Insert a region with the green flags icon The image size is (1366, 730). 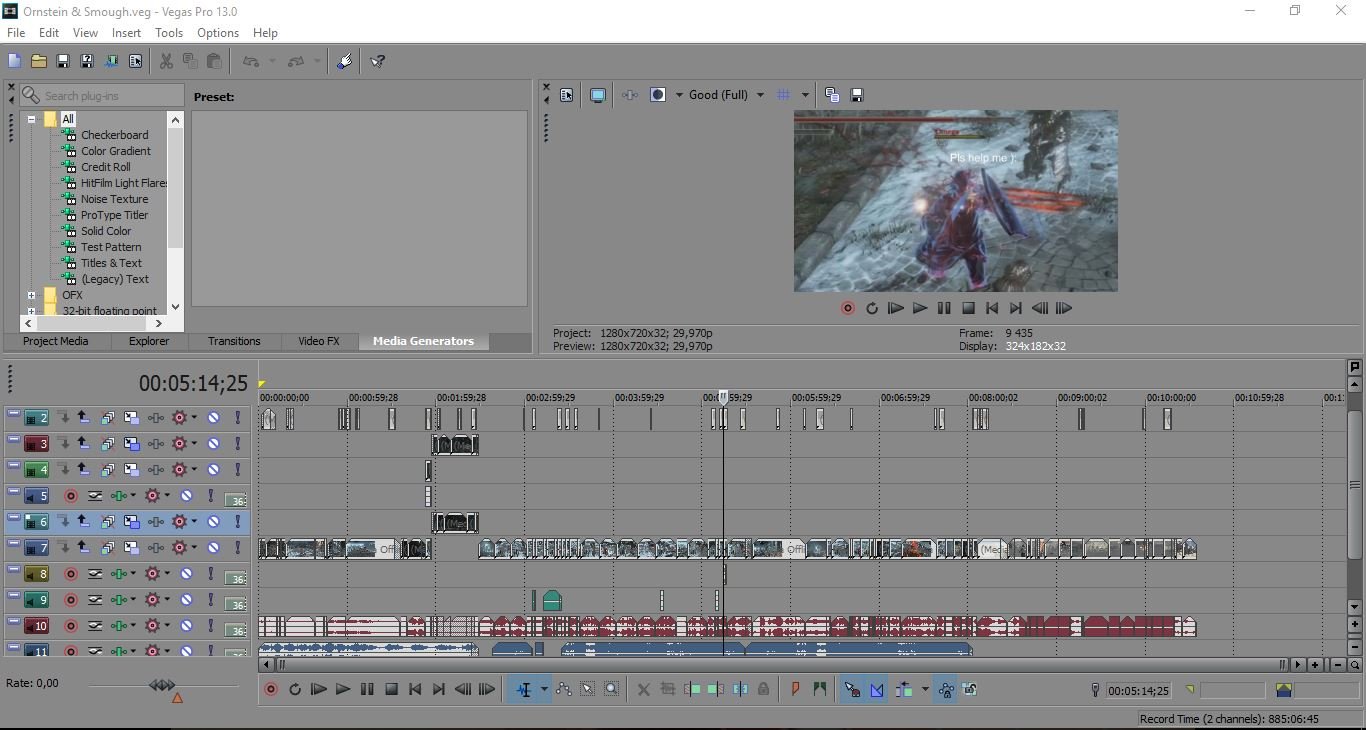tap(820, 690)
